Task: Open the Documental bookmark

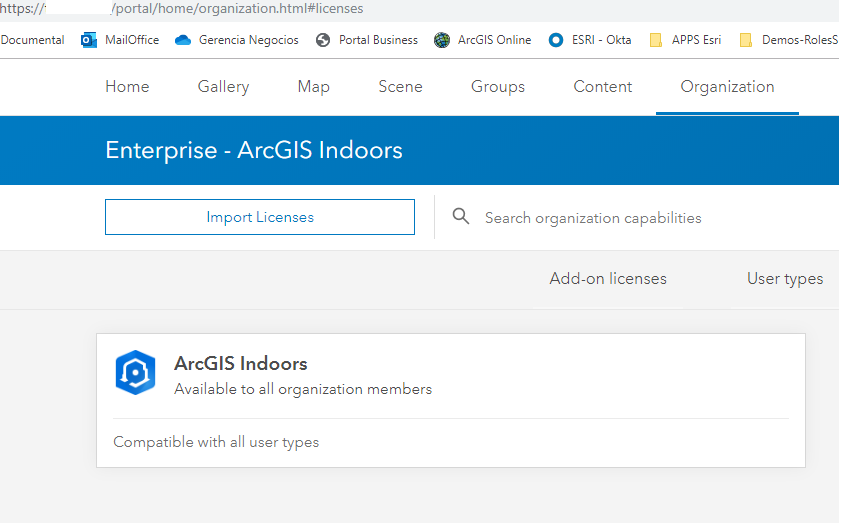Action: tap(32, 40)
